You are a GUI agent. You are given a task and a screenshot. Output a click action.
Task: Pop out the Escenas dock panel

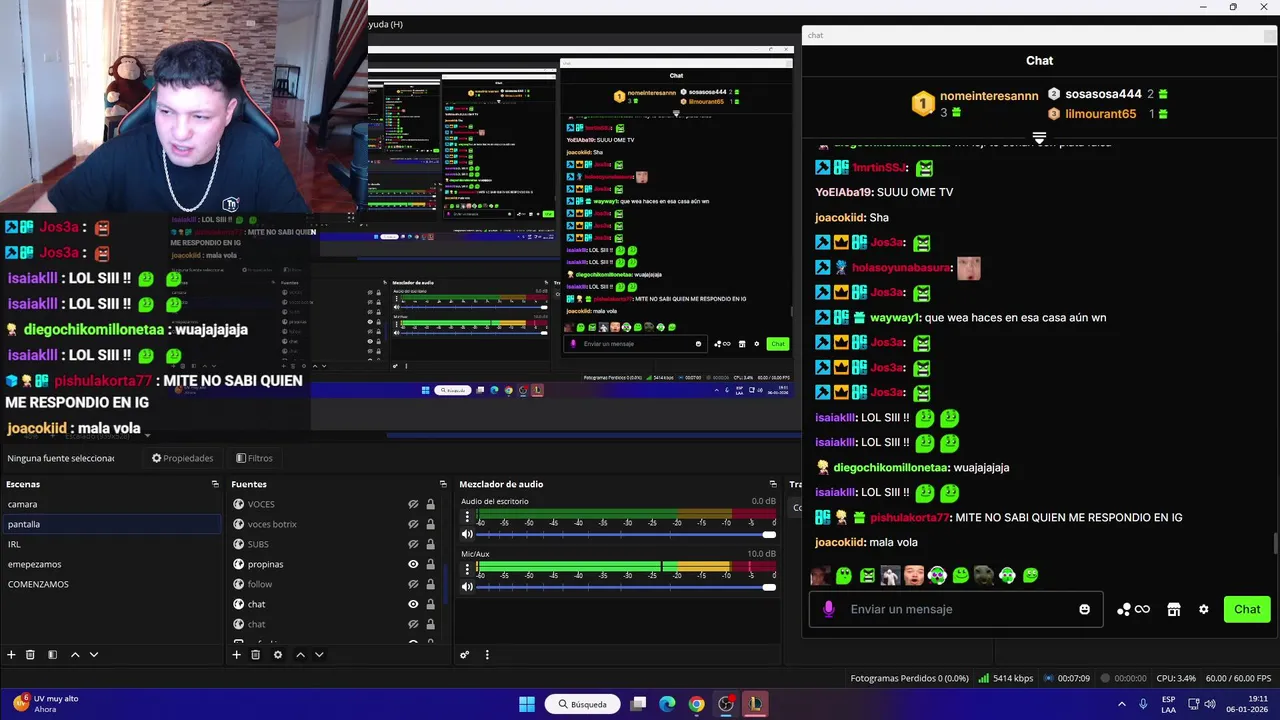(x=215, y=484)
